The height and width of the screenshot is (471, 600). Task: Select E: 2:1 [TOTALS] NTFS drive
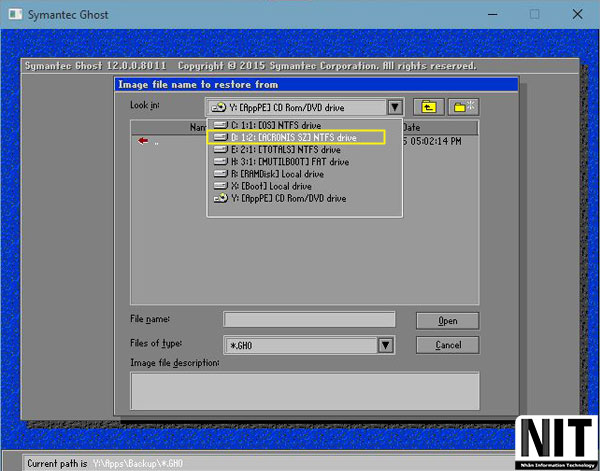(x=304, y=150)
